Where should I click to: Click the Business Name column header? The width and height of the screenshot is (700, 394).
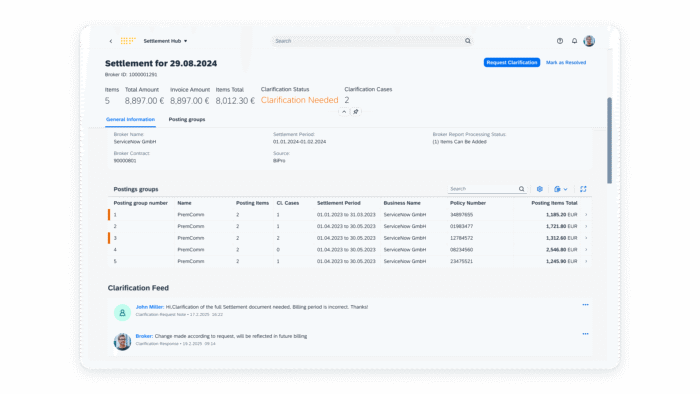(402, 203)
